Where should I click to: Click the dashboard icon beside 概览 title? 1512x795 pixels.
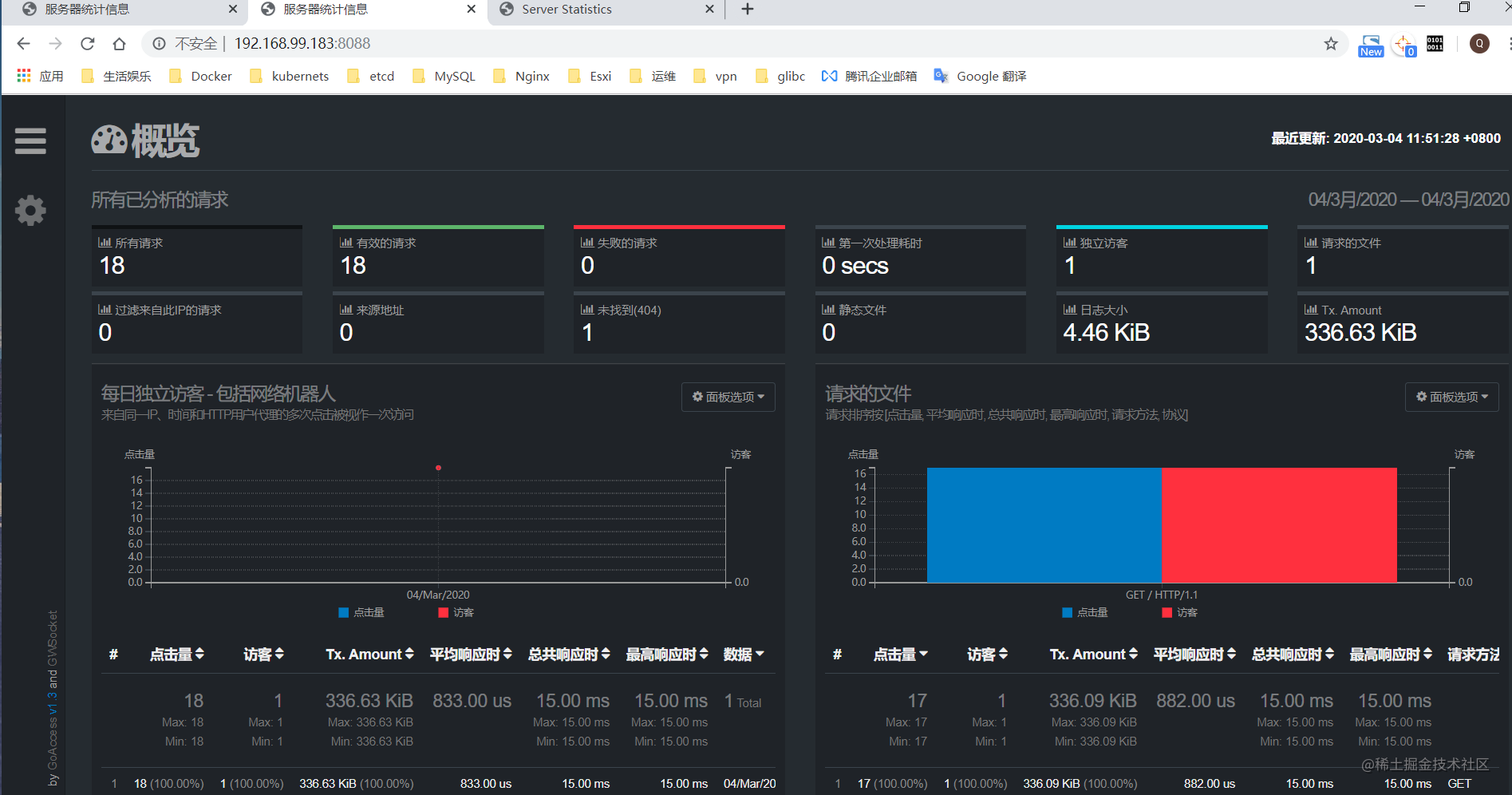pos(109,139)
